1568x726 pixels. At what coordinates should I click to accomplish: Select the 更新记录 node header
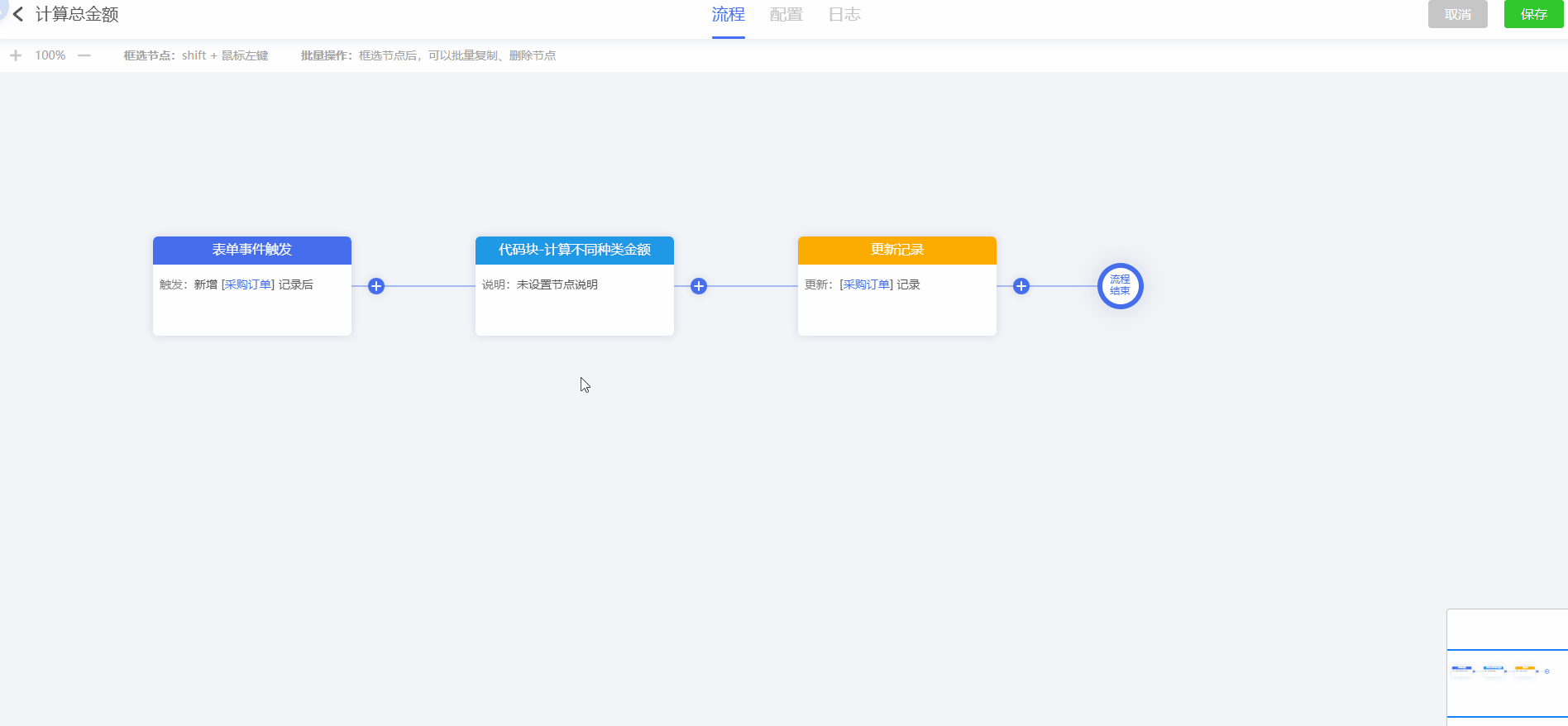(x=897, y=250)
